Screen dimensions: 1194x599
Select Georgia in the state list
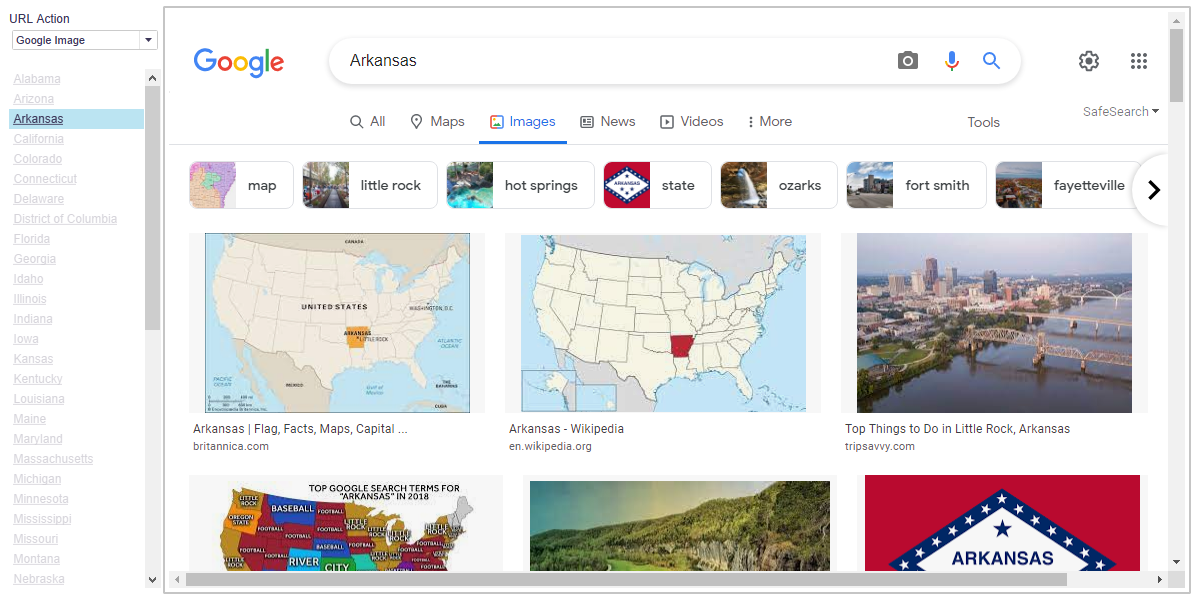tap(34, 259)
